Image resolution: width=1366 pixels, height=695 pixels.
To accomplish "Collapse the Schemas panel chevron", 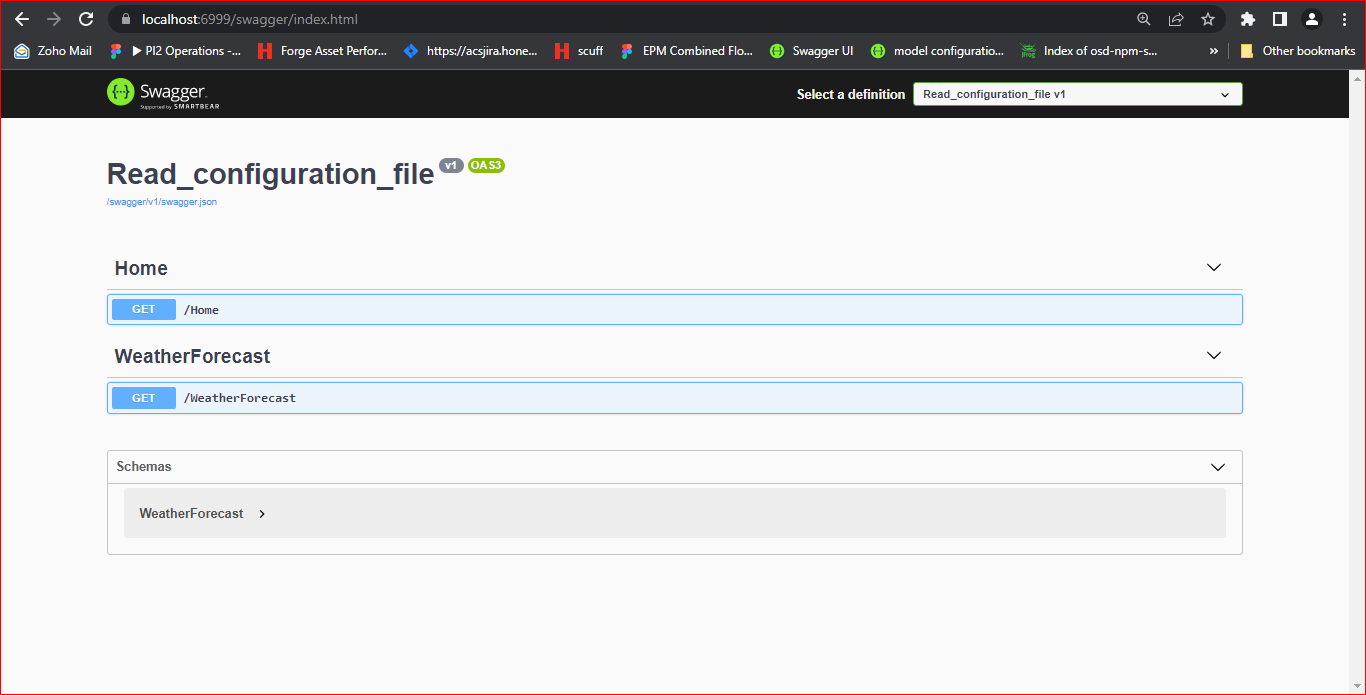I will pos(1217,467).
